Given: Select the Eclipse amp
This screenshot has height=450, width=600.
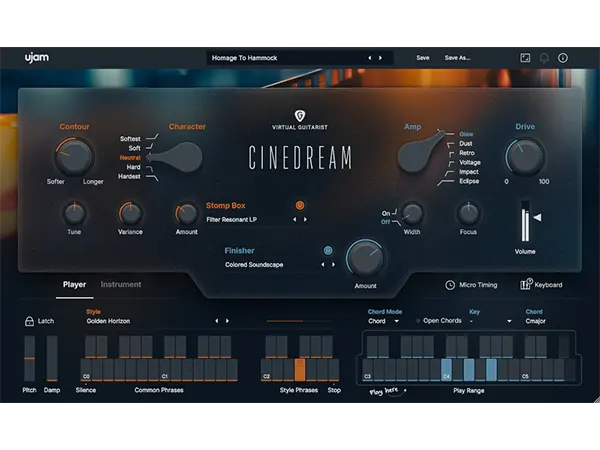Looking at the screenshot, I should click(469, 181).
